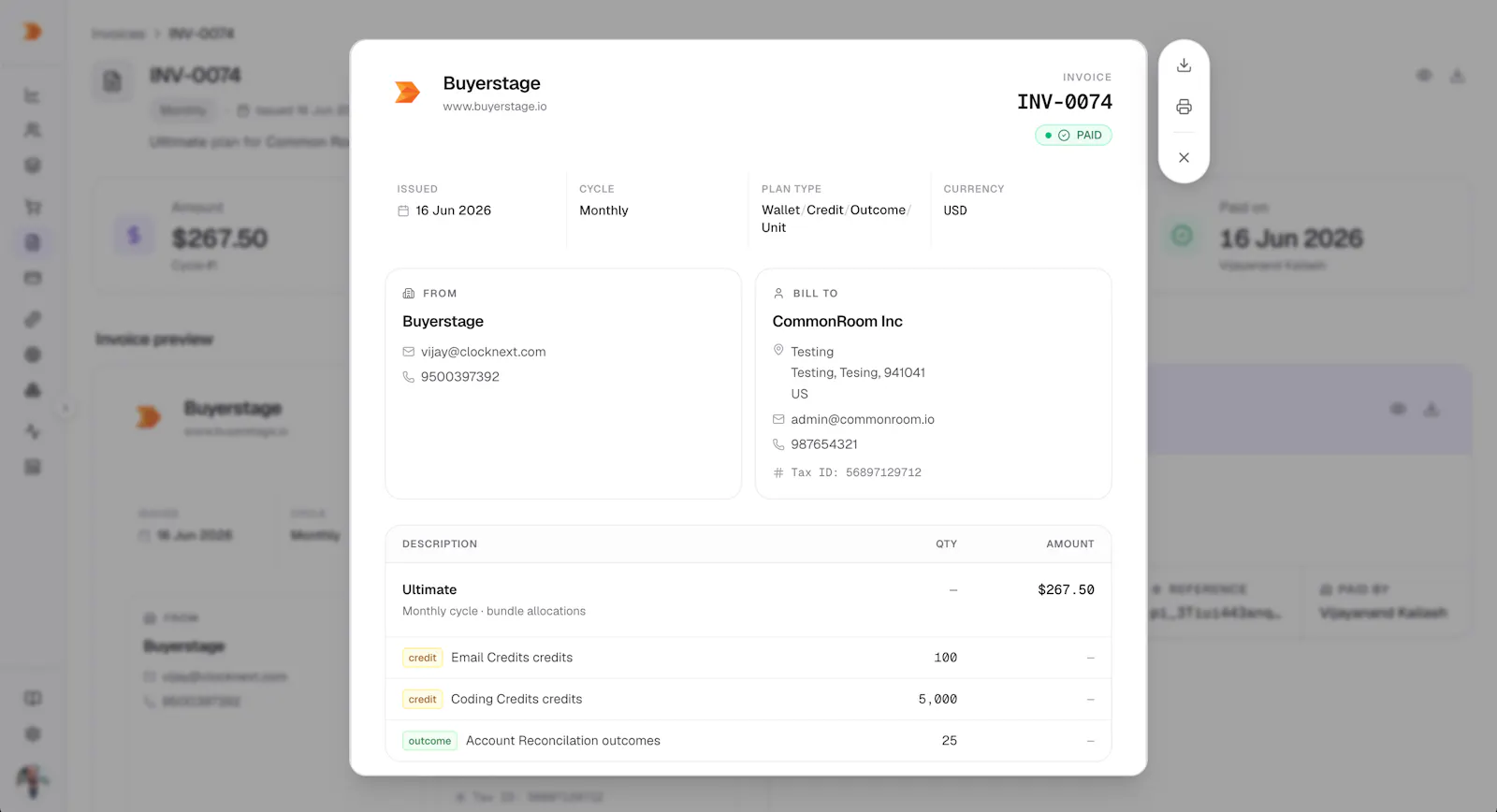Open the settings gear in the sidebar bottom

(33, 734)
